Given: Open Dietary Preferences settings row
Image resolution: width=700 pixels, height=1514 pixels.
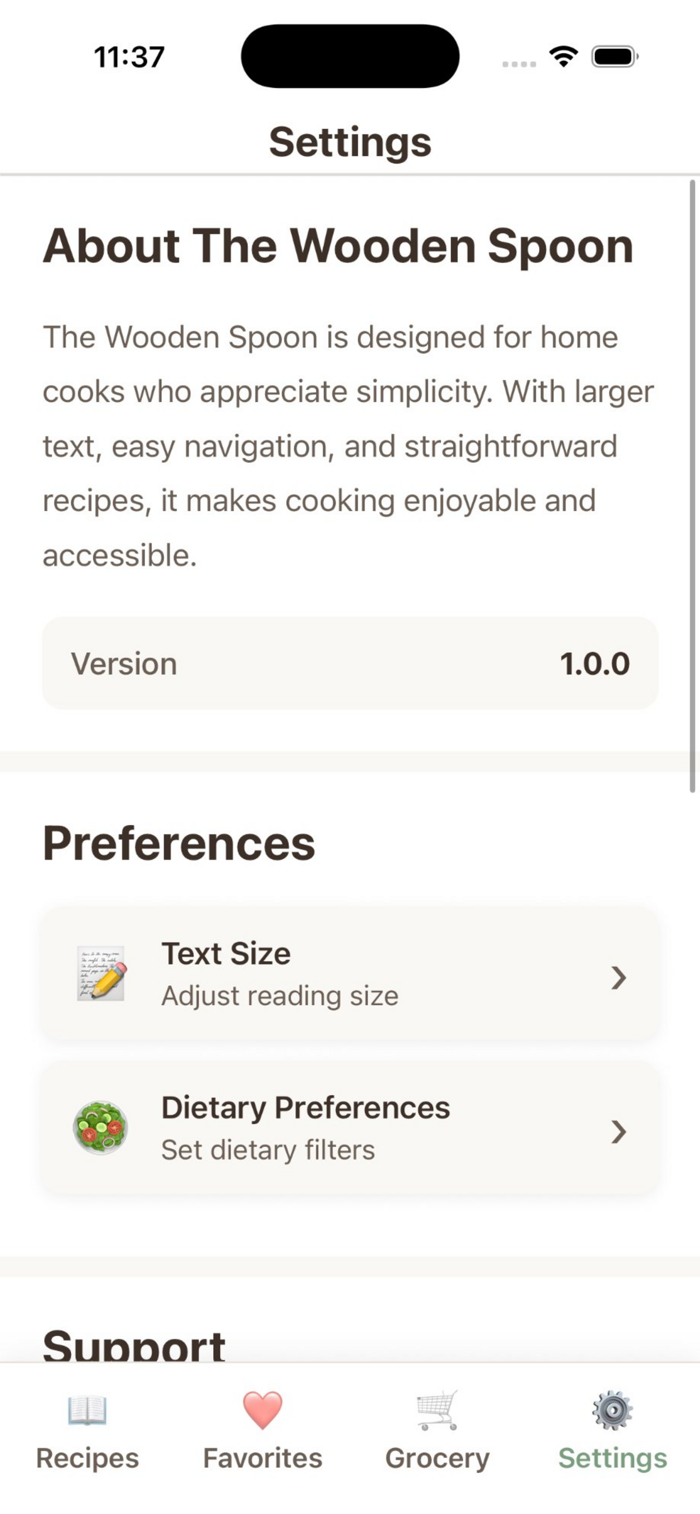Looking at the screenshot, I should (350, 1129).
